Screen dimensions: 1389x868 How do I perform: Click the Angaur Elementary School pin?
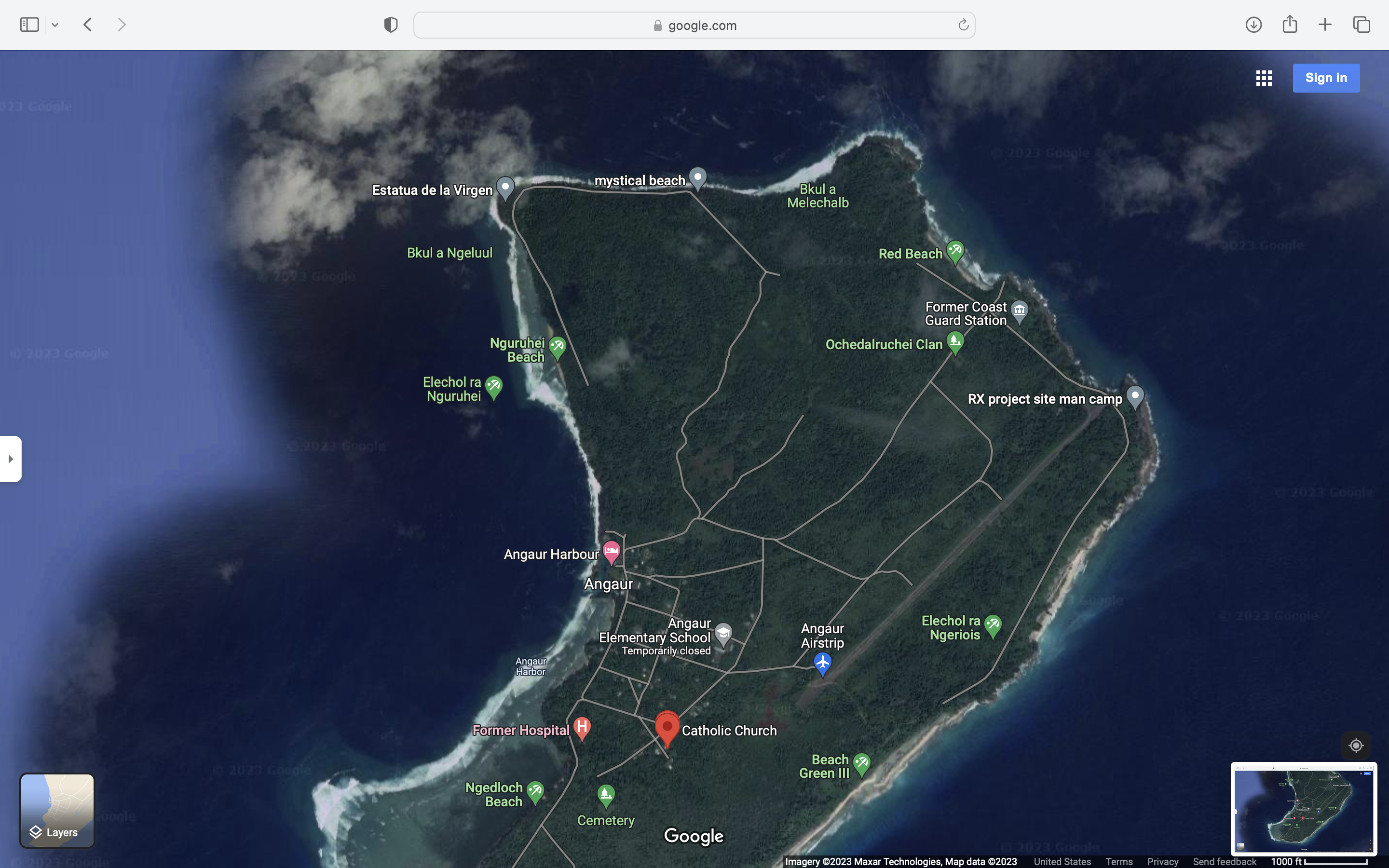(723, 634)
